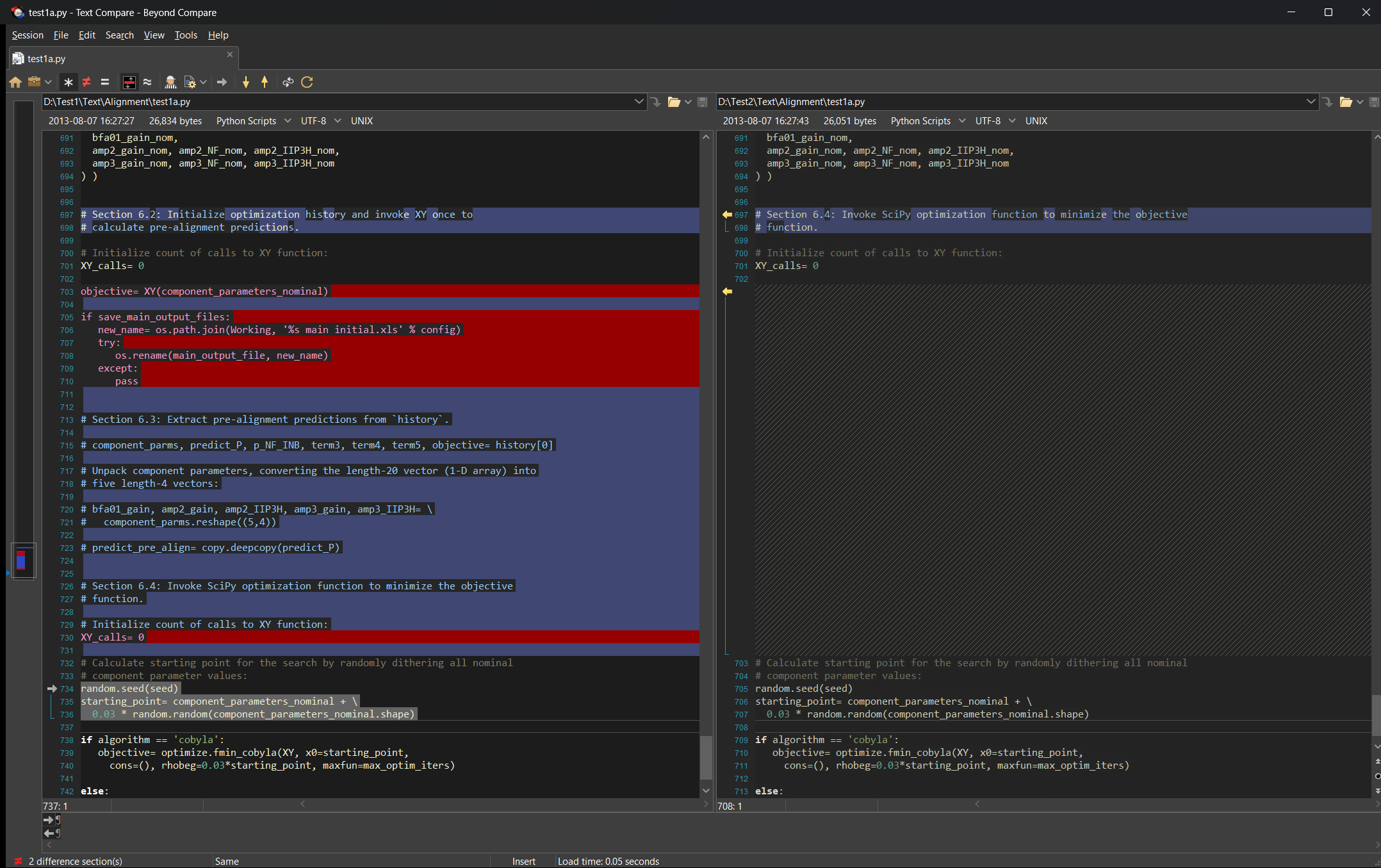Click top line-details arrow paragraph icon
This screenshot has width=1381, height=868.
pyautogui.click(x=52, y=820)
